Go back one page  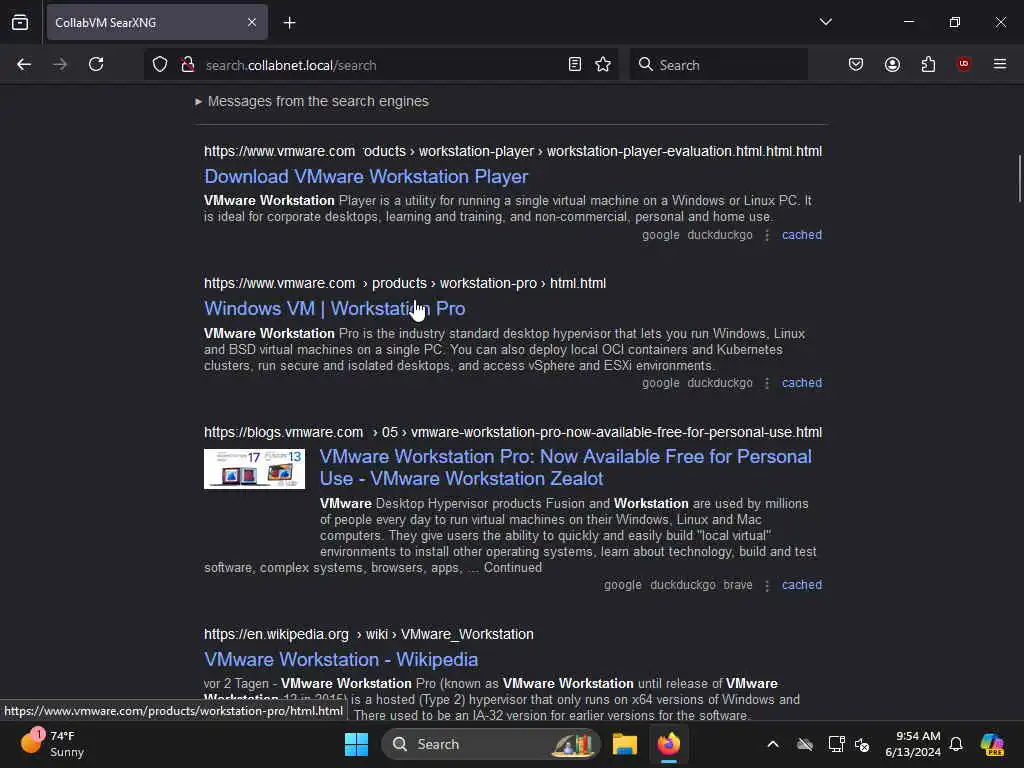pyautogui.click(x=24, y=65)
